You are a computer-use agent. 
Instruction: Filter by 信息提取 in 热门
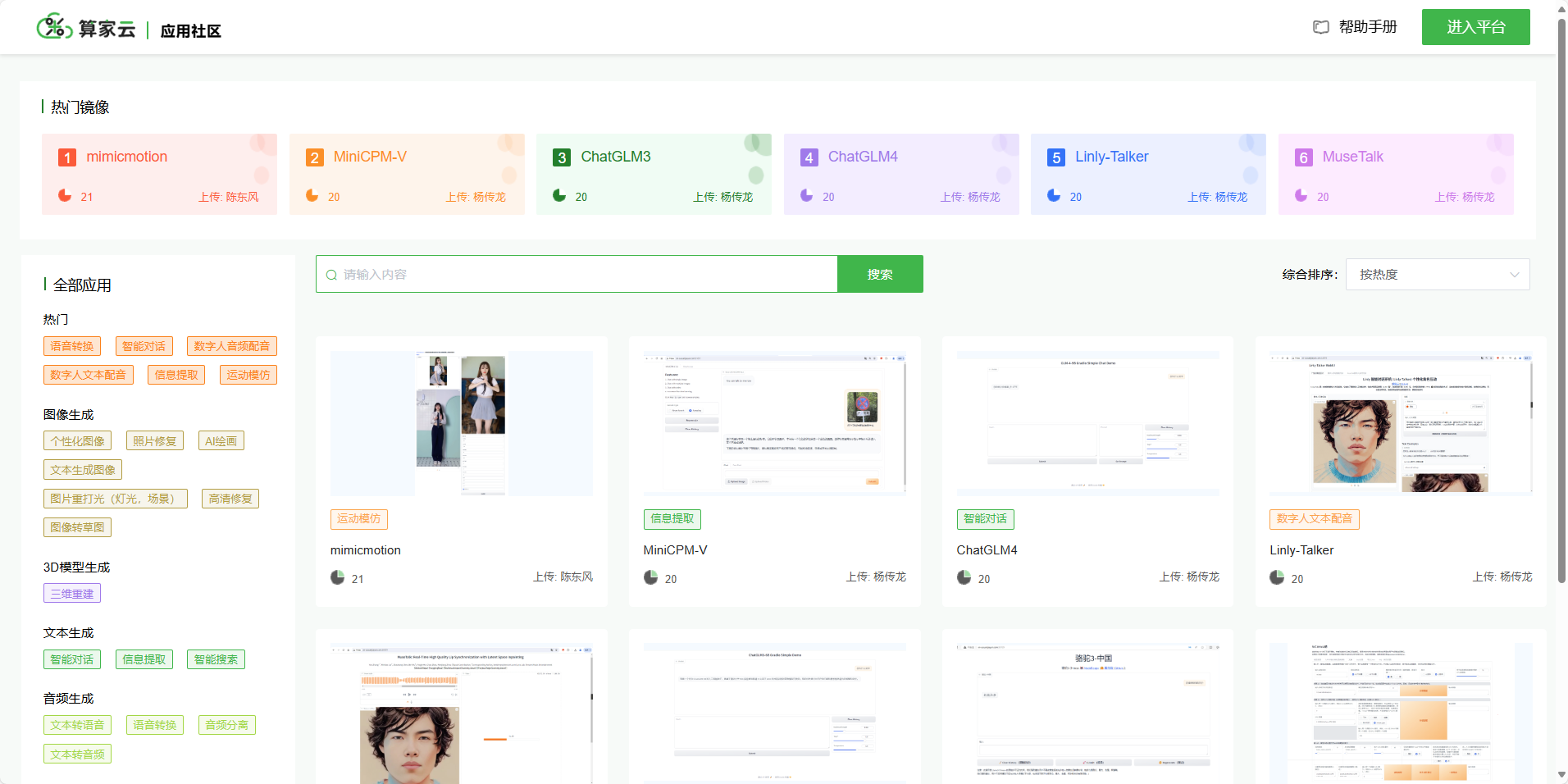[x=176, y=375]
